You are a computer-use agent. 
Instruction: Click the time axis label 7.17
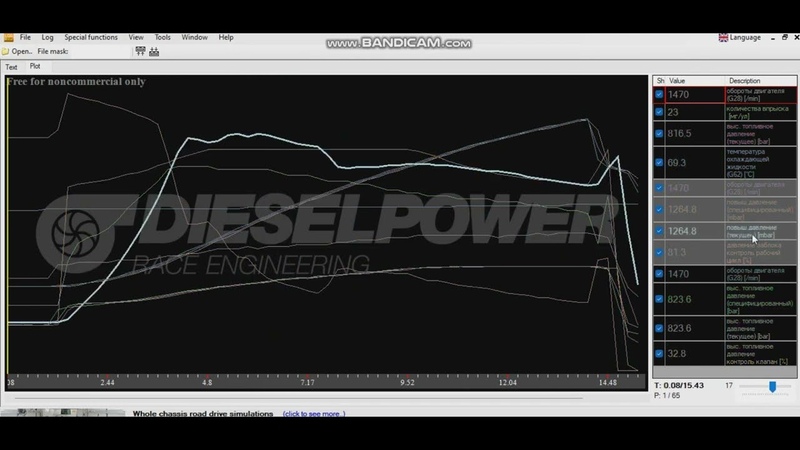(x=307, y=383)
